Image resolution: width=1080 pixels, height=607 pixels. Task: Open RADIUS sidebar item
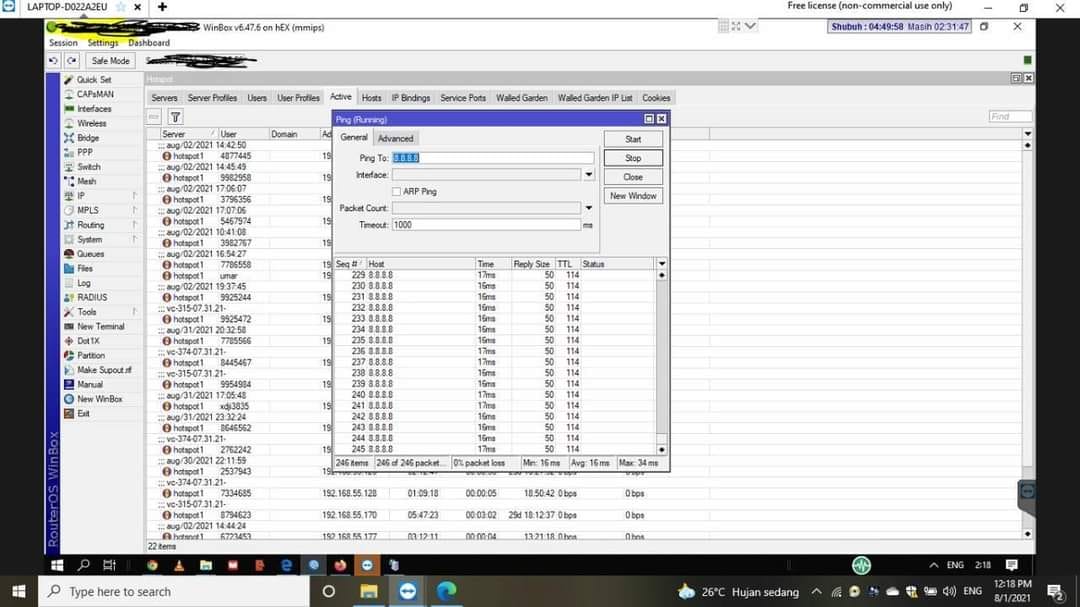tap(92, 298)
